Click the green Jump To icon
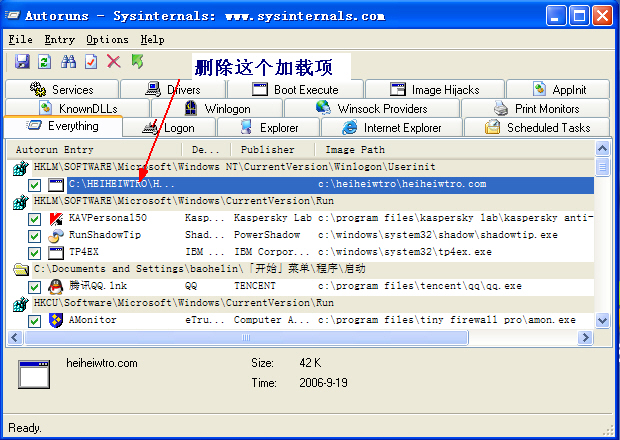 137,62
